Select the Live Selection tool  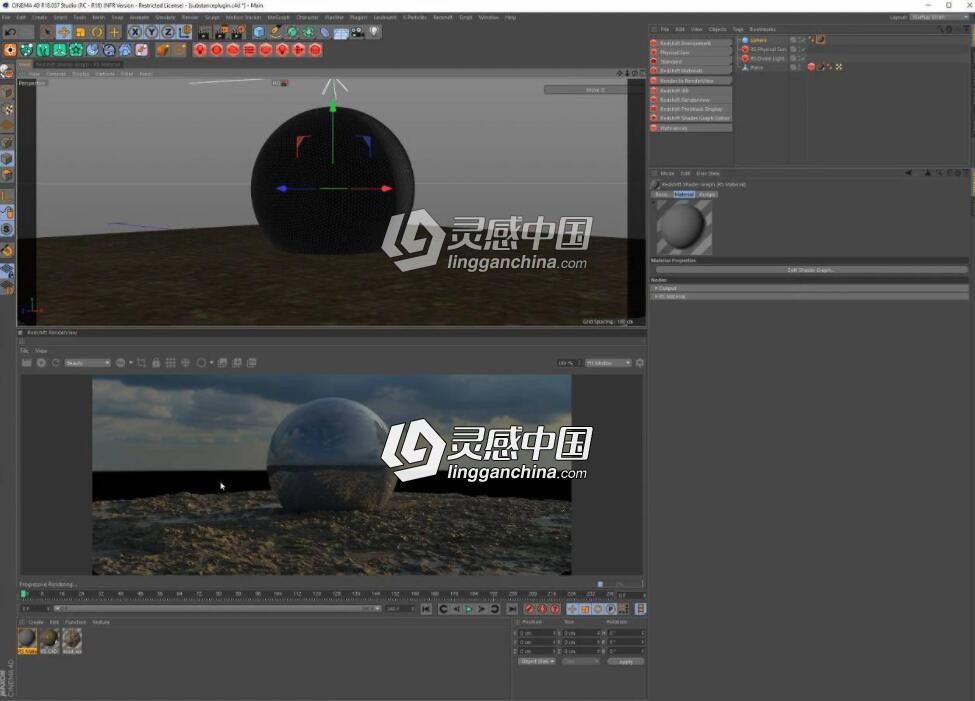tap(47, 32)
